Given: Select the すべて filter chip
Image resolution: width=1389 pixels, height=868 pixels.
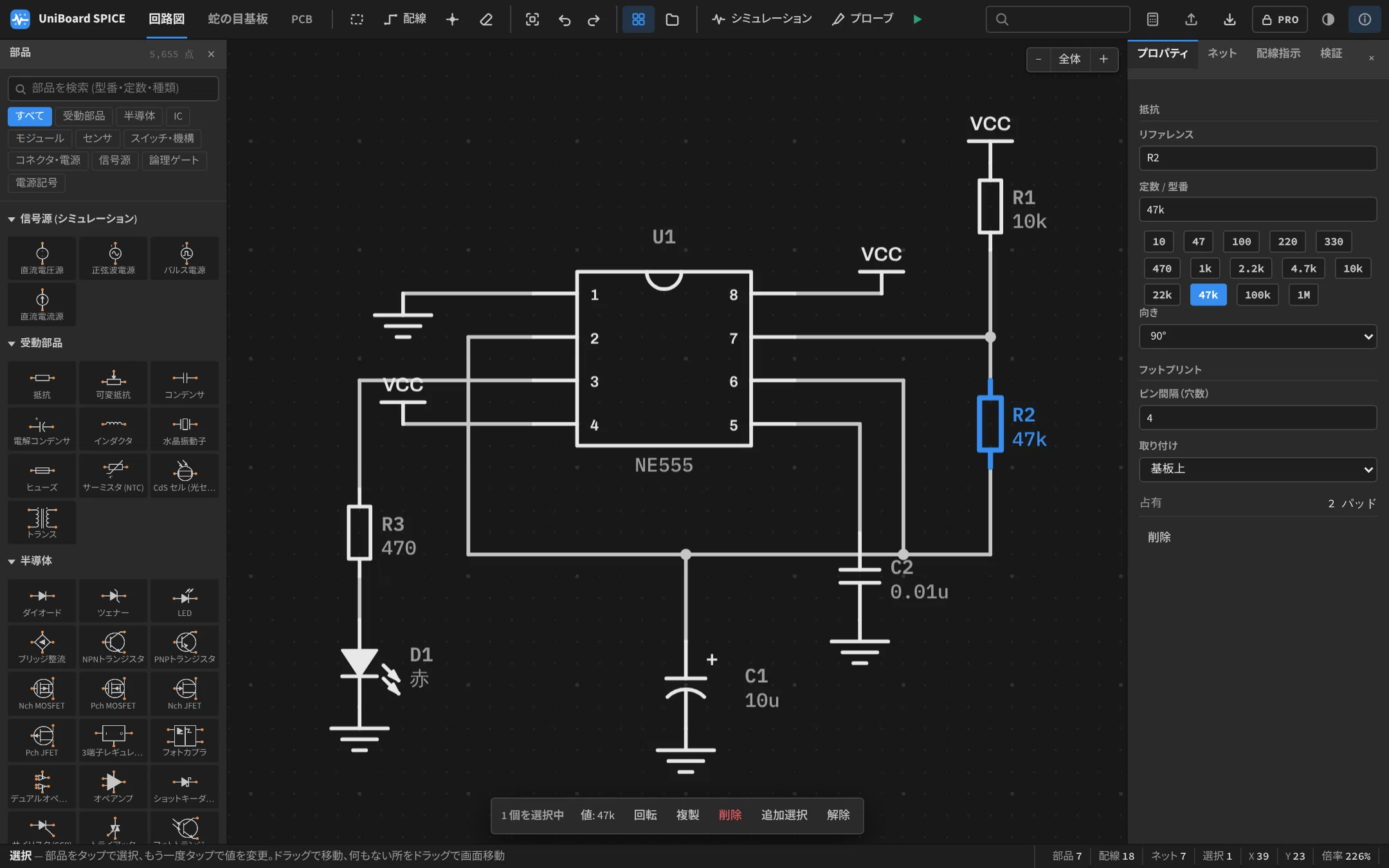Looking at the screenshot, I should 30,116.
